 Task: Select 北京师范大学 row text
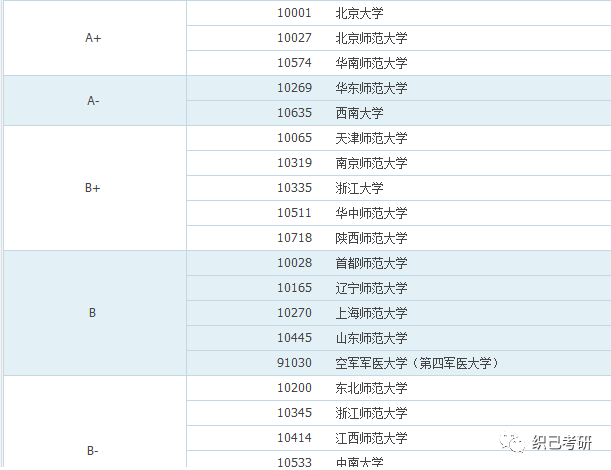(371, 38)
